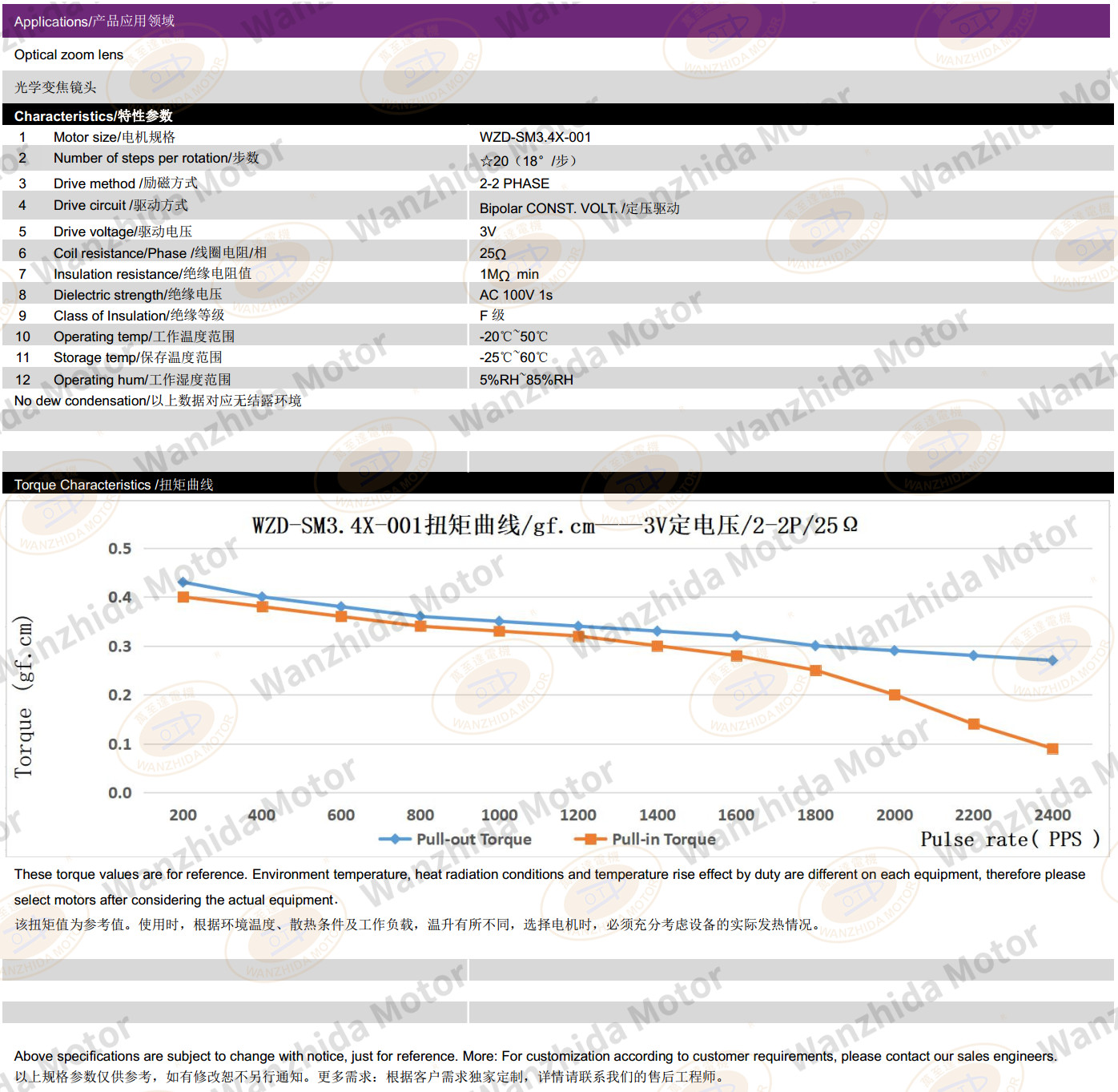The height and width of the screenshot is (1092, 1118).
Task: Click the y-axis tick '0.0'
Action: click(120, 792)
